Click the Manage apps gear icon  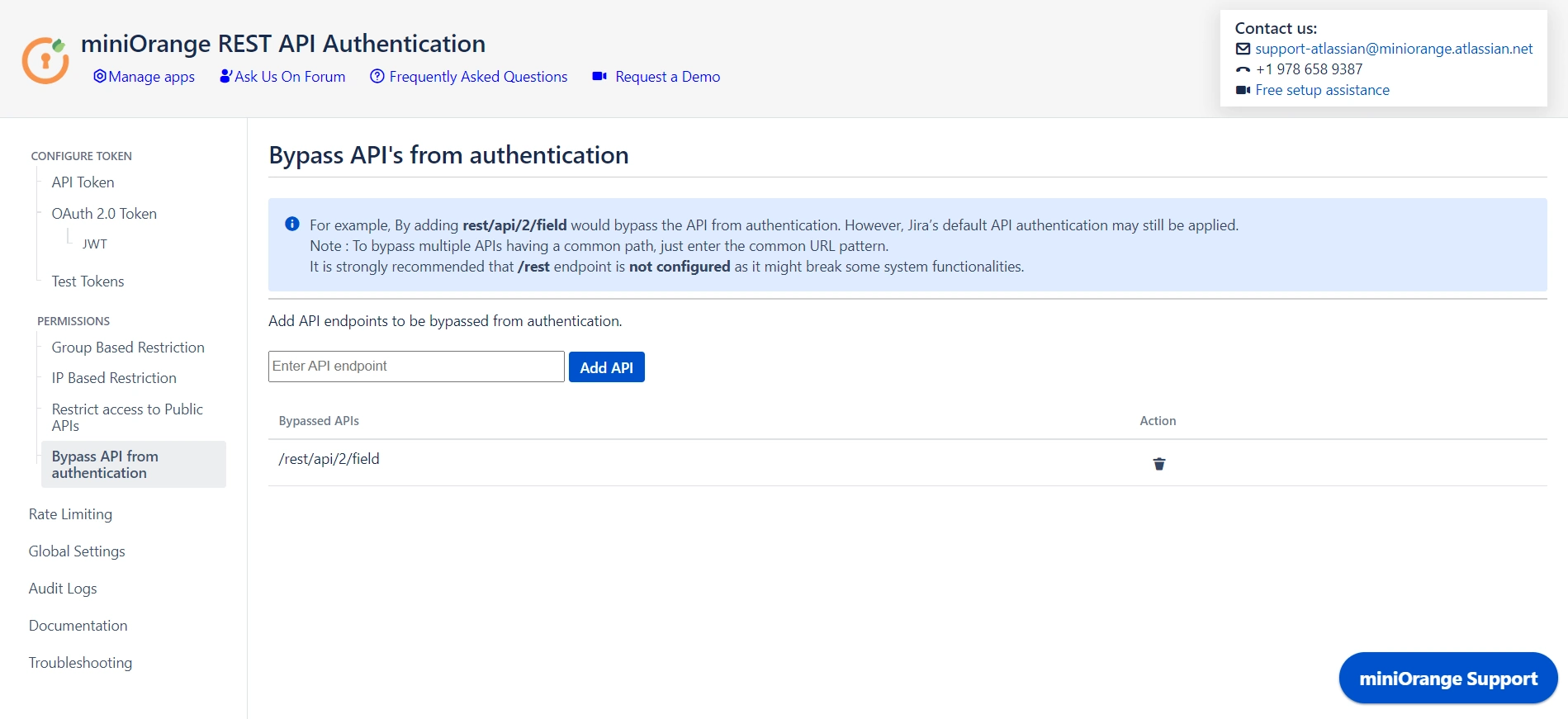click(100, 76)
